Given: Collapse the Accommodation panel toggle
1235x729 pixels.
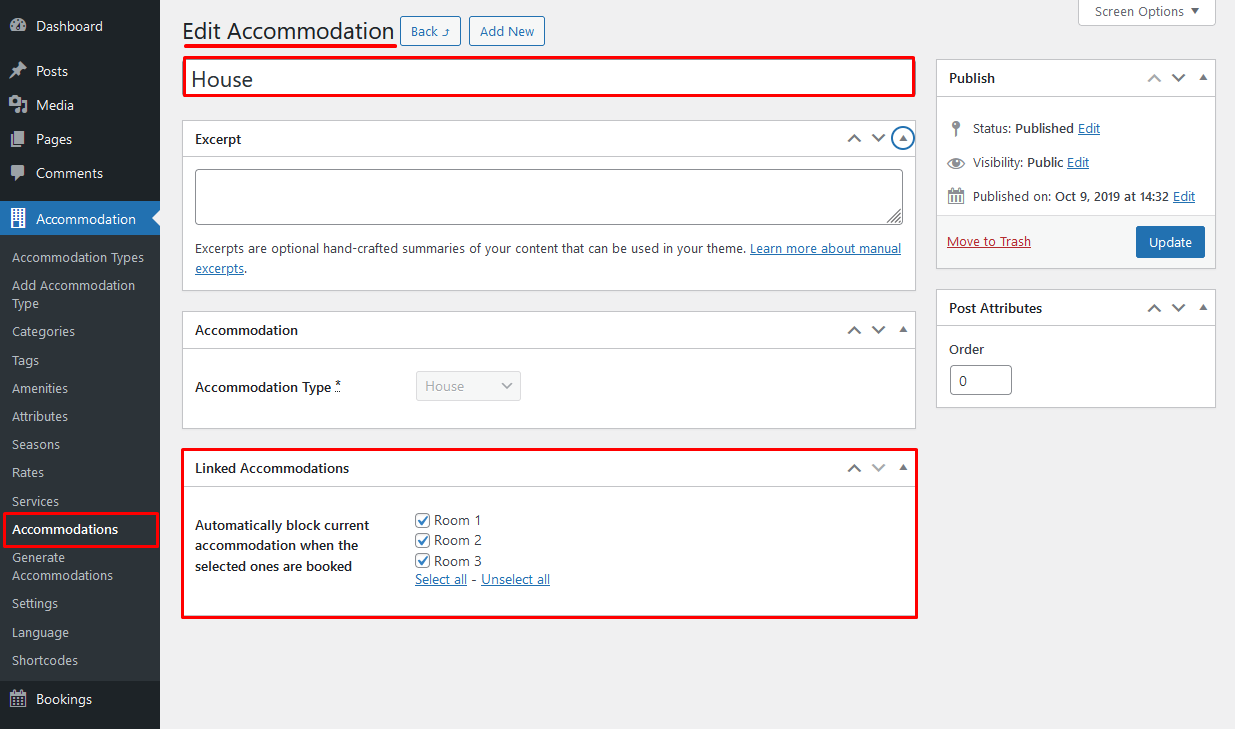Looking at the screenshot, I should click(x=903, y=329).
